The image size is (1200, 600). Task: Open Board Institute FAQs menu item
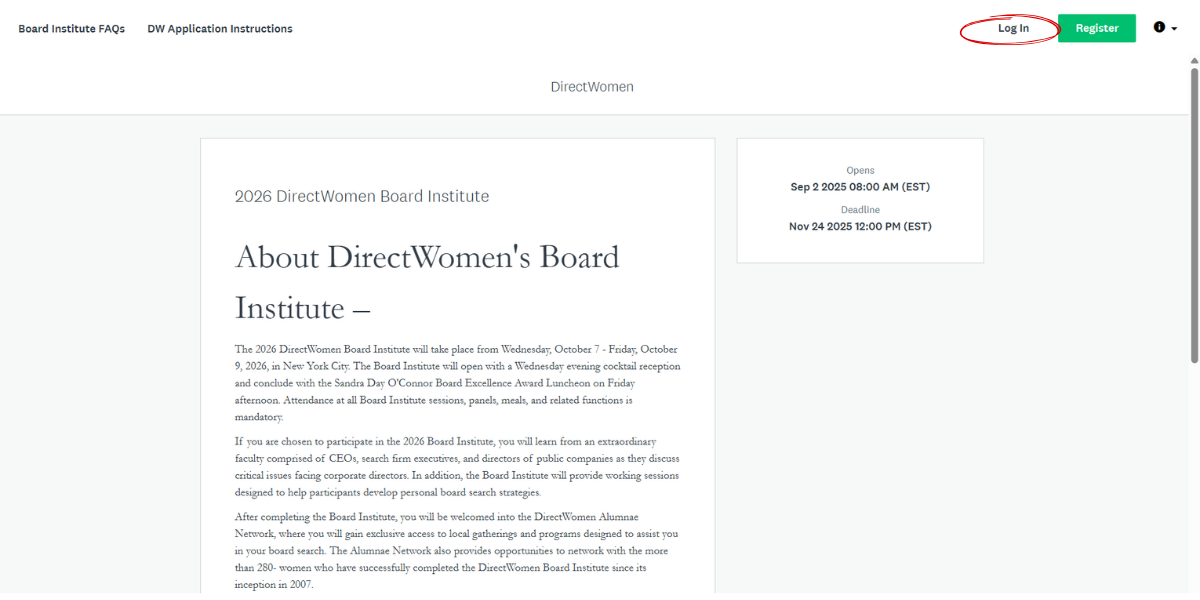[72, 29]
